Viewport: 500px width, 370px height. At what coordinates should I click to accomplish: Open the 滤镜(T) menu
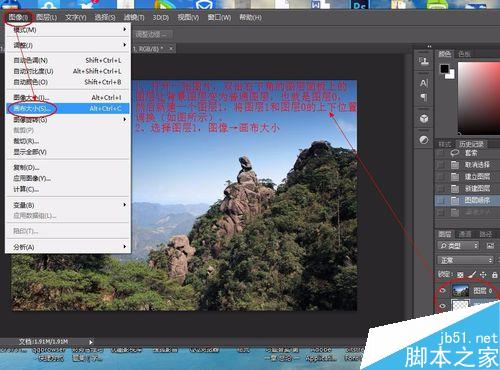pyautogui.click(x=134, y=17)
